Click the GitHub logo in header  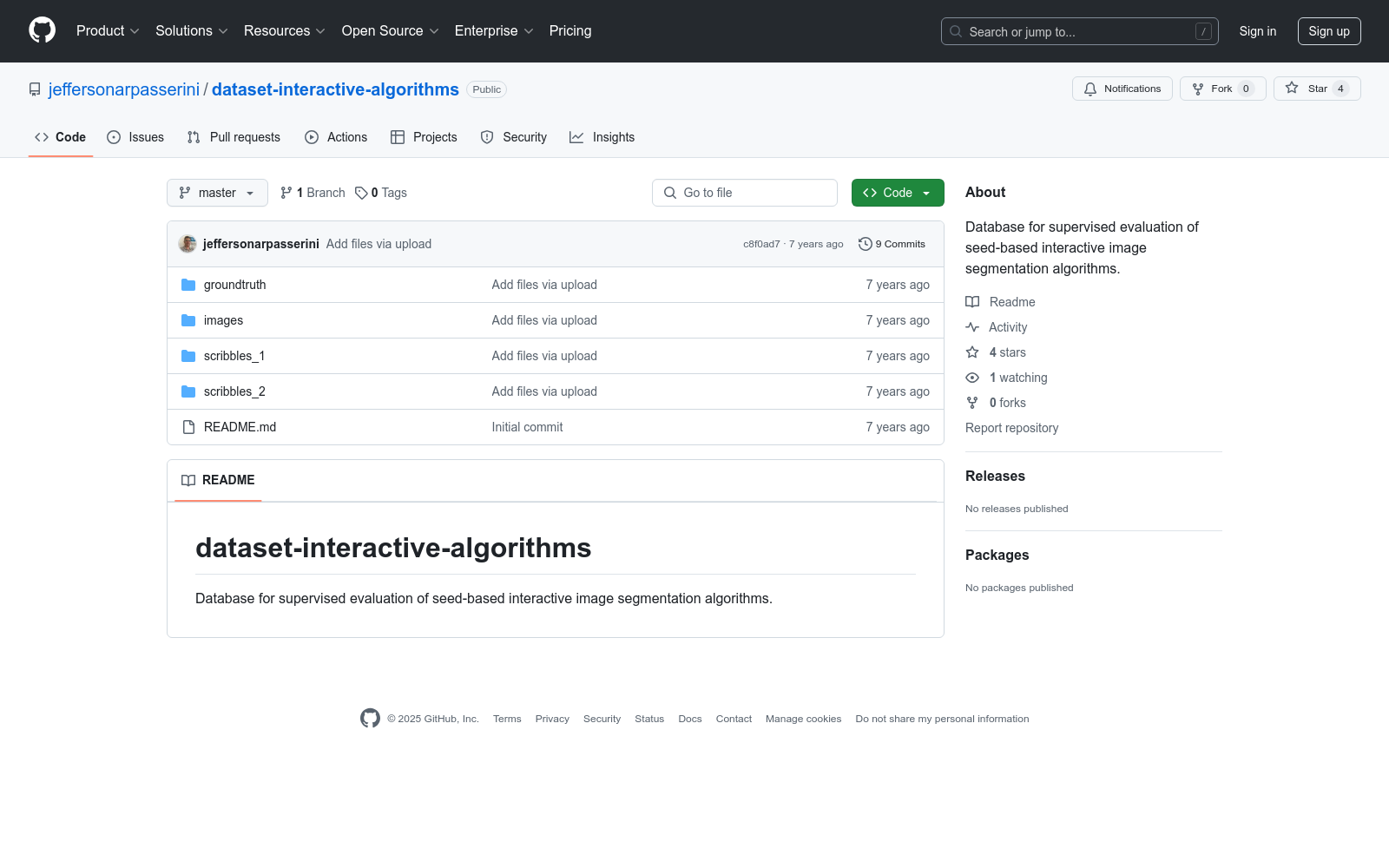(42, 30)
